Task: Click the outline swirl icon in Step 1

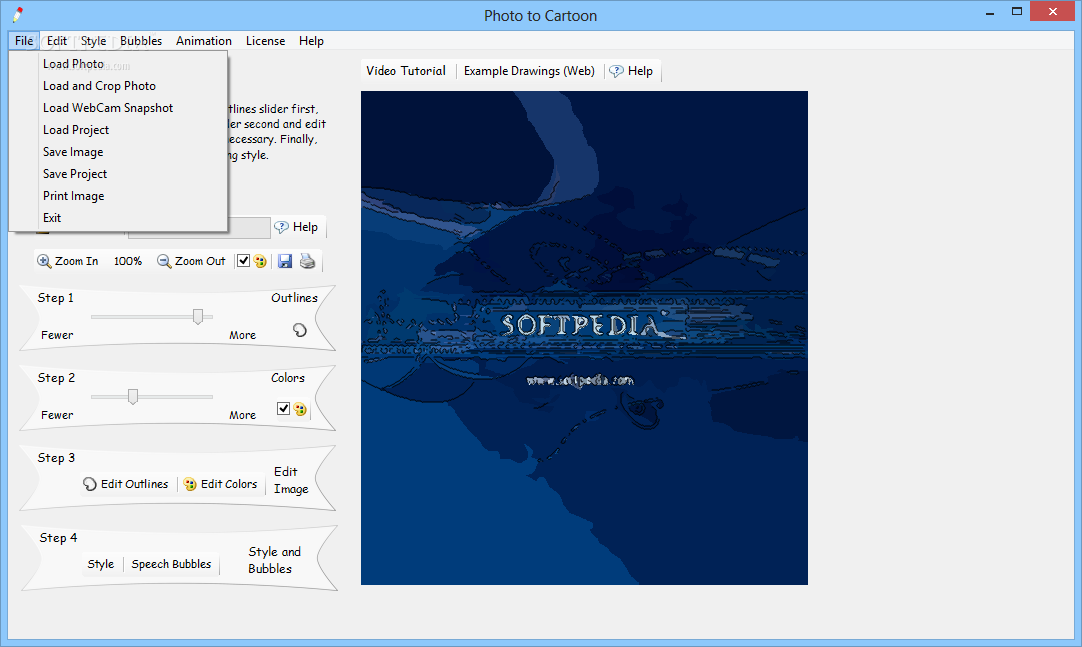Action: coord(299,330)
